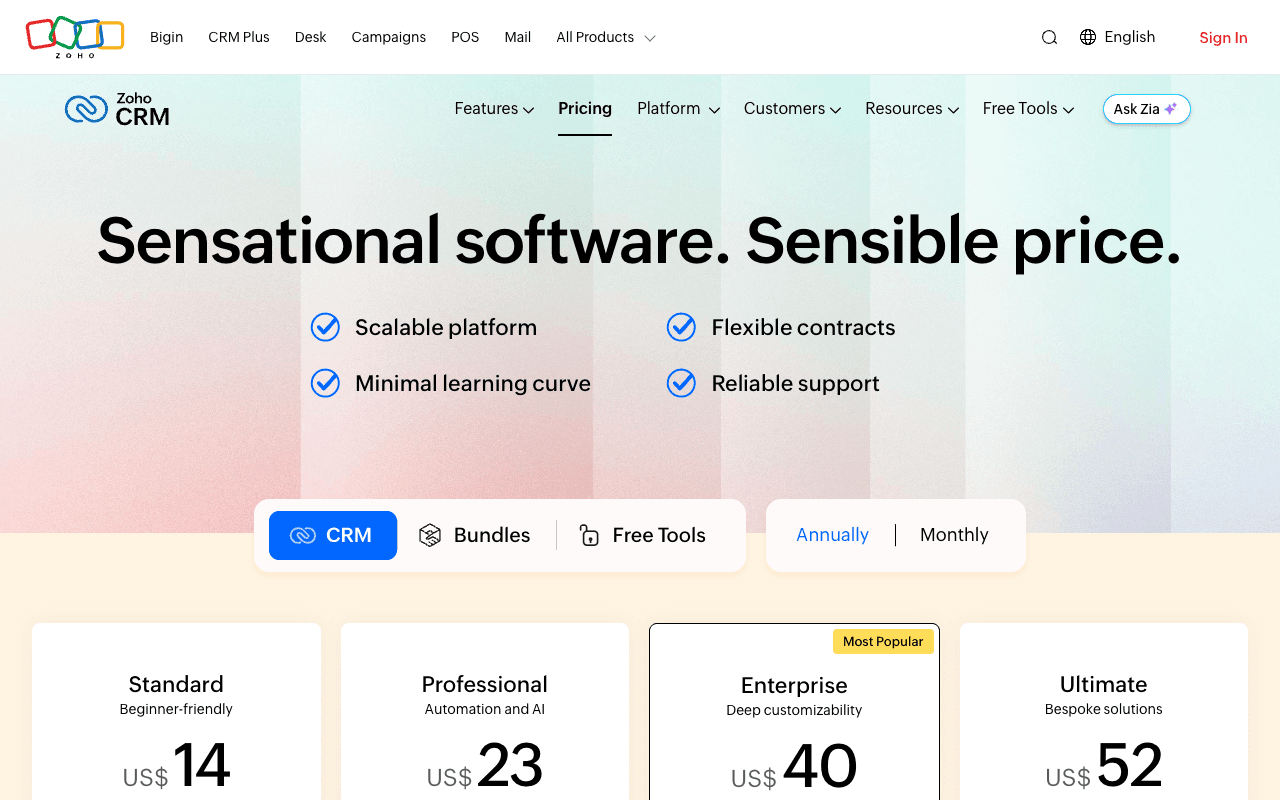Expand the Platform menu
Screen dimensions: 1280x800
pyautogui.click(x=678, y=109)
